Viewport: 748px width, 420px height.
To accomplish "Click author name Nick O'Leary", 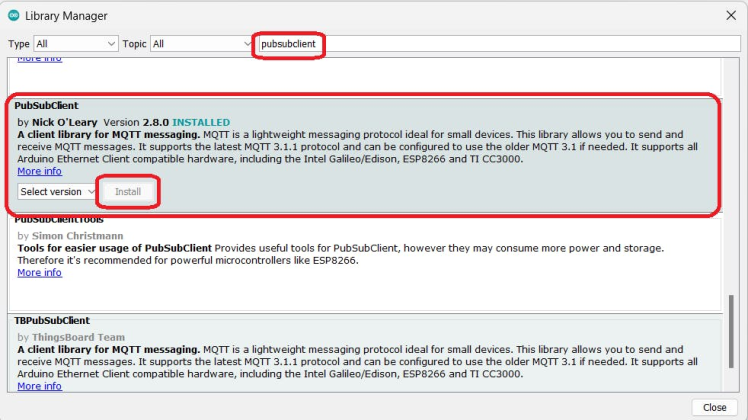I will click(x=64, y=123).
